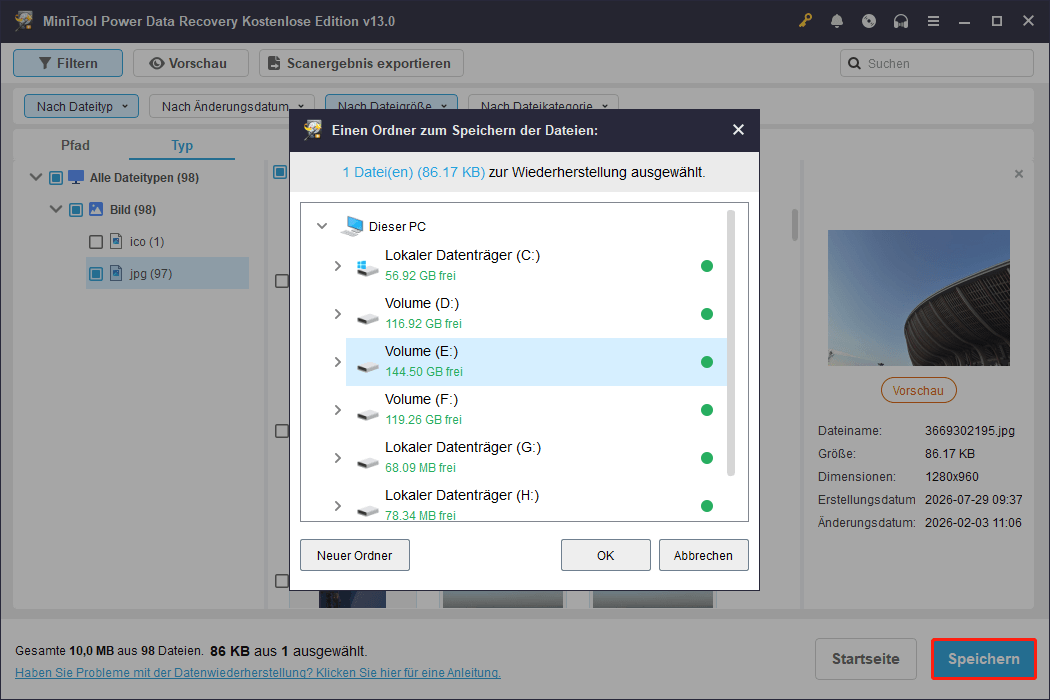1050x700 pixels.
Task: Expand Volume (F:) folder tree
Action: [338, 410]
